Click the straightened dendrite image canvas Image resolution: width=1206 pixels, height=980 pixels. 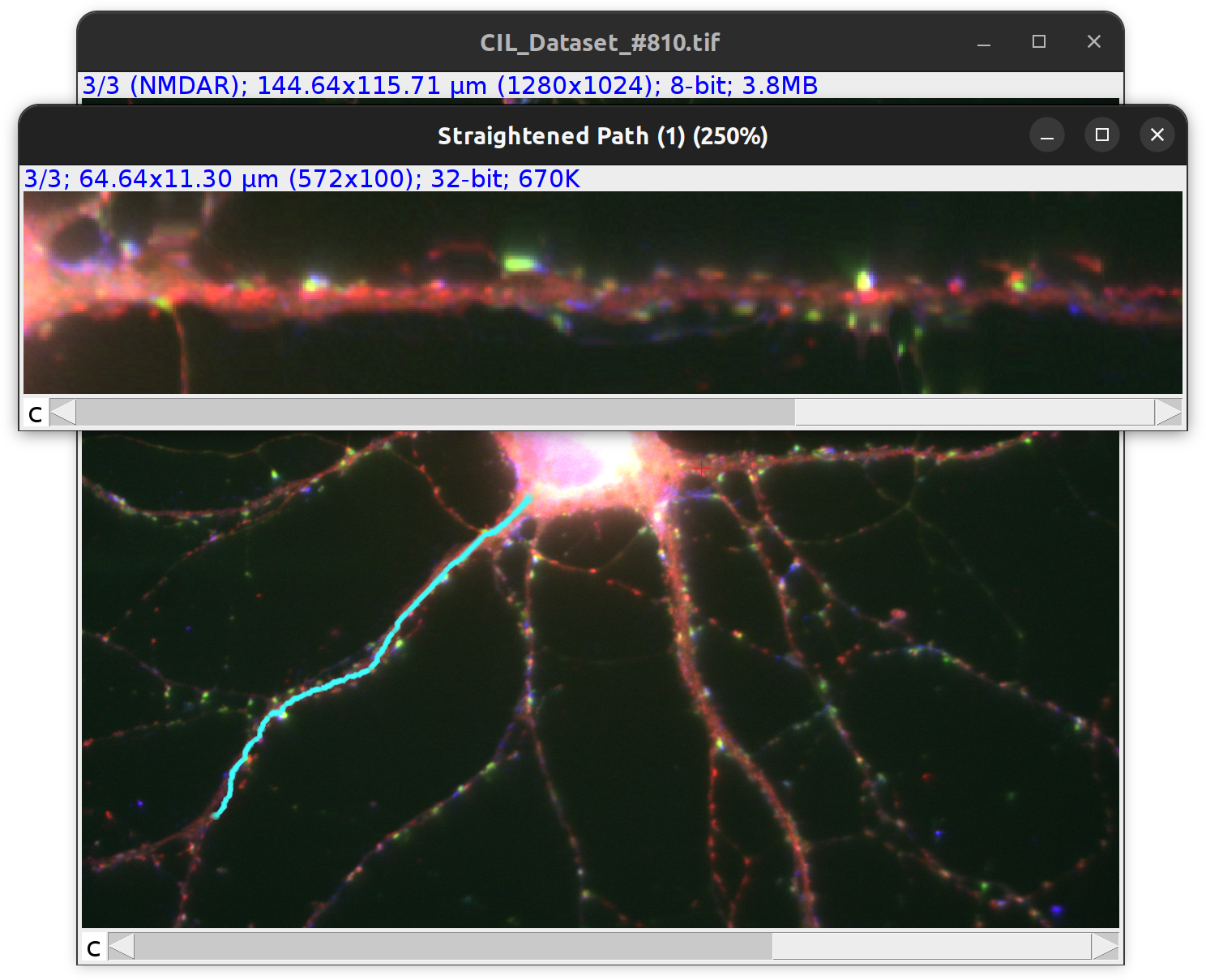point(602,293)
